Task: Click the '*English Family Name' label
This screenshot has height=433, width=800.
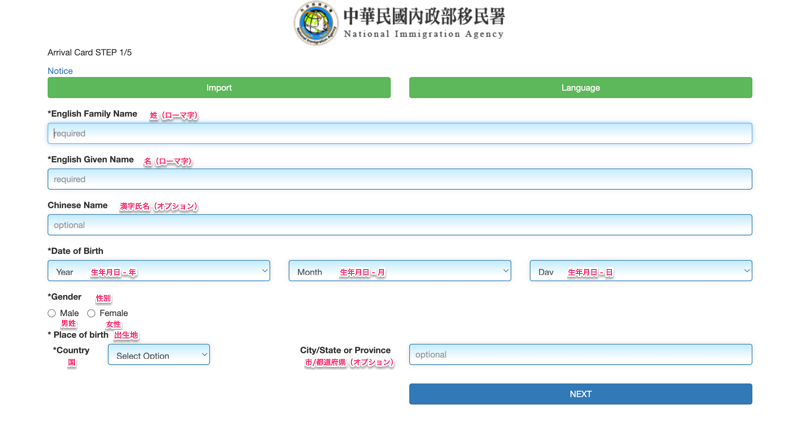Action: coord(92,114)
